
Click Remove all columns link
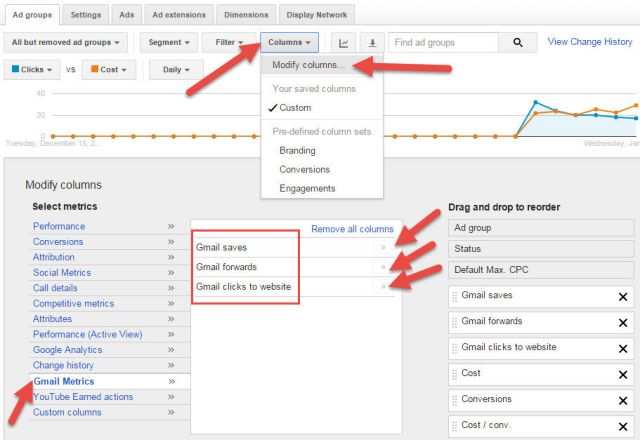tap(352, 229)
